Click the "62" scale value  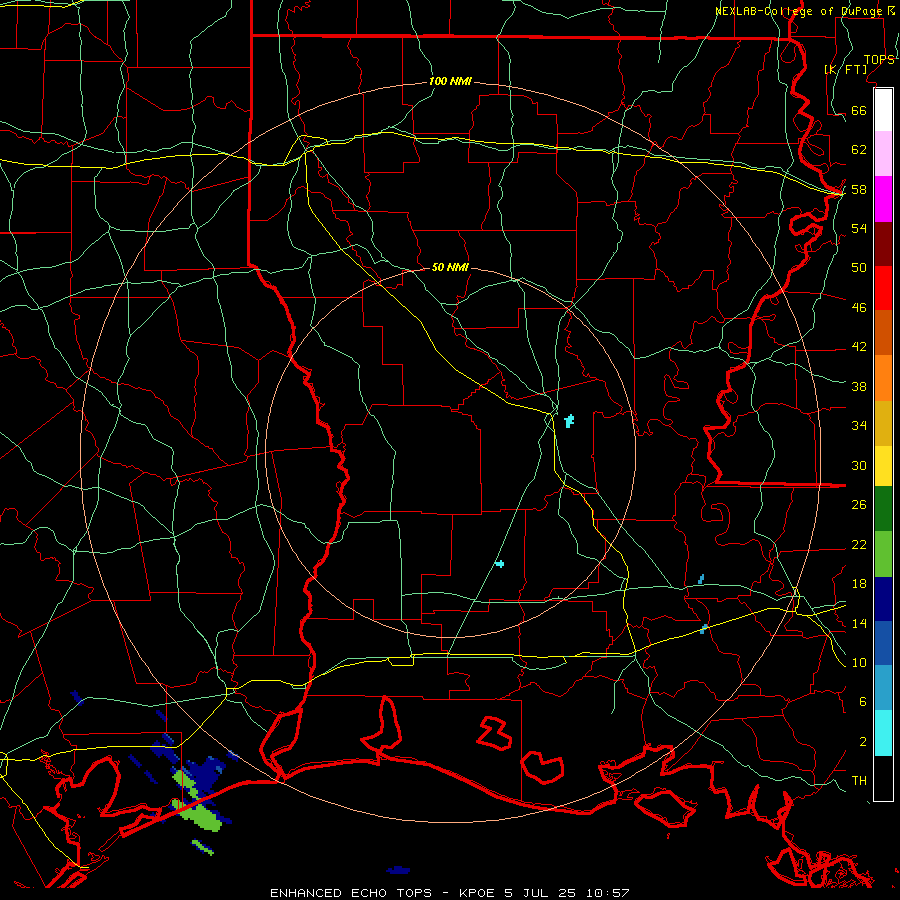(x=859, y=150)
